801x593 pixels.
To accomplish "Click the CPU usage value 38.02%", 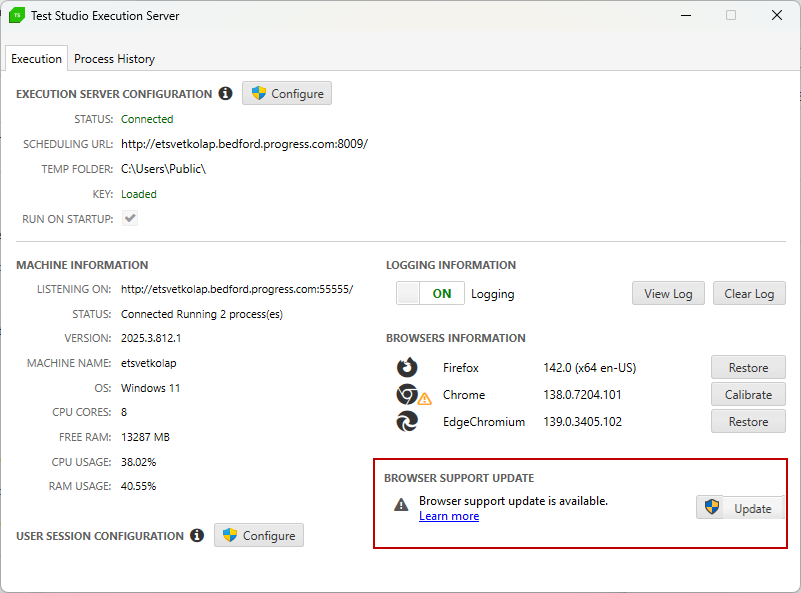I will pyautogui.click(x=138, y=462).
